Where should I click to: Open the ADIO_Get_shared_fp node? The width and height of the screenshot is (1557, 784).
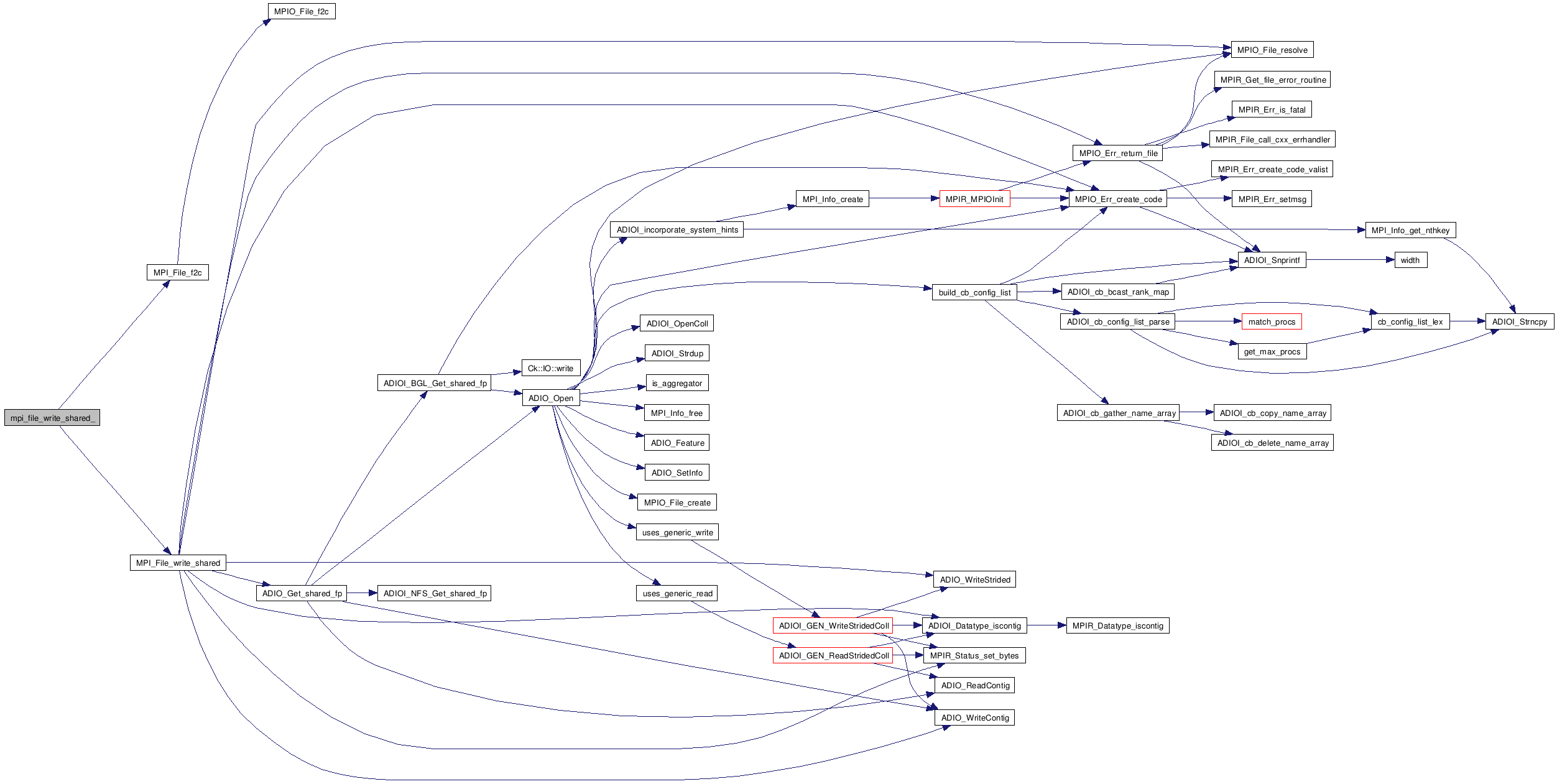click(302, 593)
